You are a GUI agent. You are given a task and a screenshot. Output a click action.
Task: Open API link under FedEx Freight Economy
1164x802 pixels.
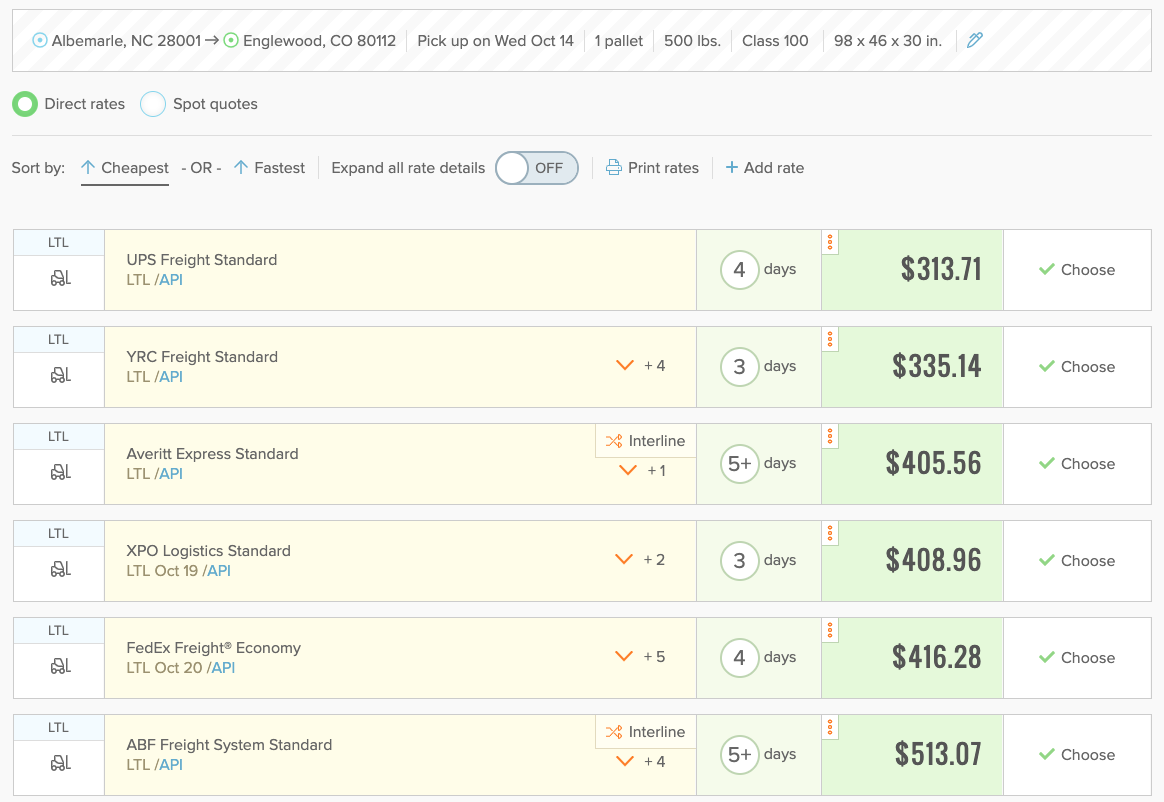[223, 668]
